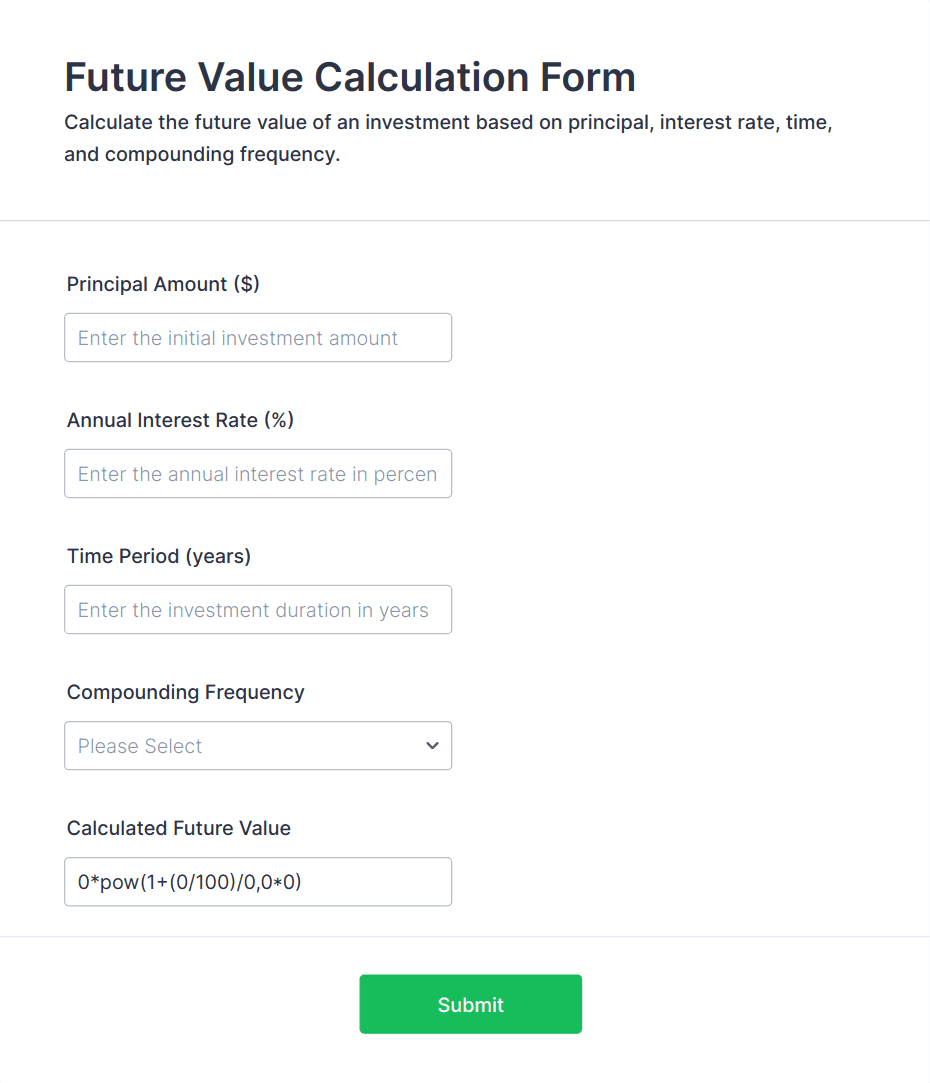
Task: Click the 'Annual Interest Rate (%)' label
Action: point(180,420)
